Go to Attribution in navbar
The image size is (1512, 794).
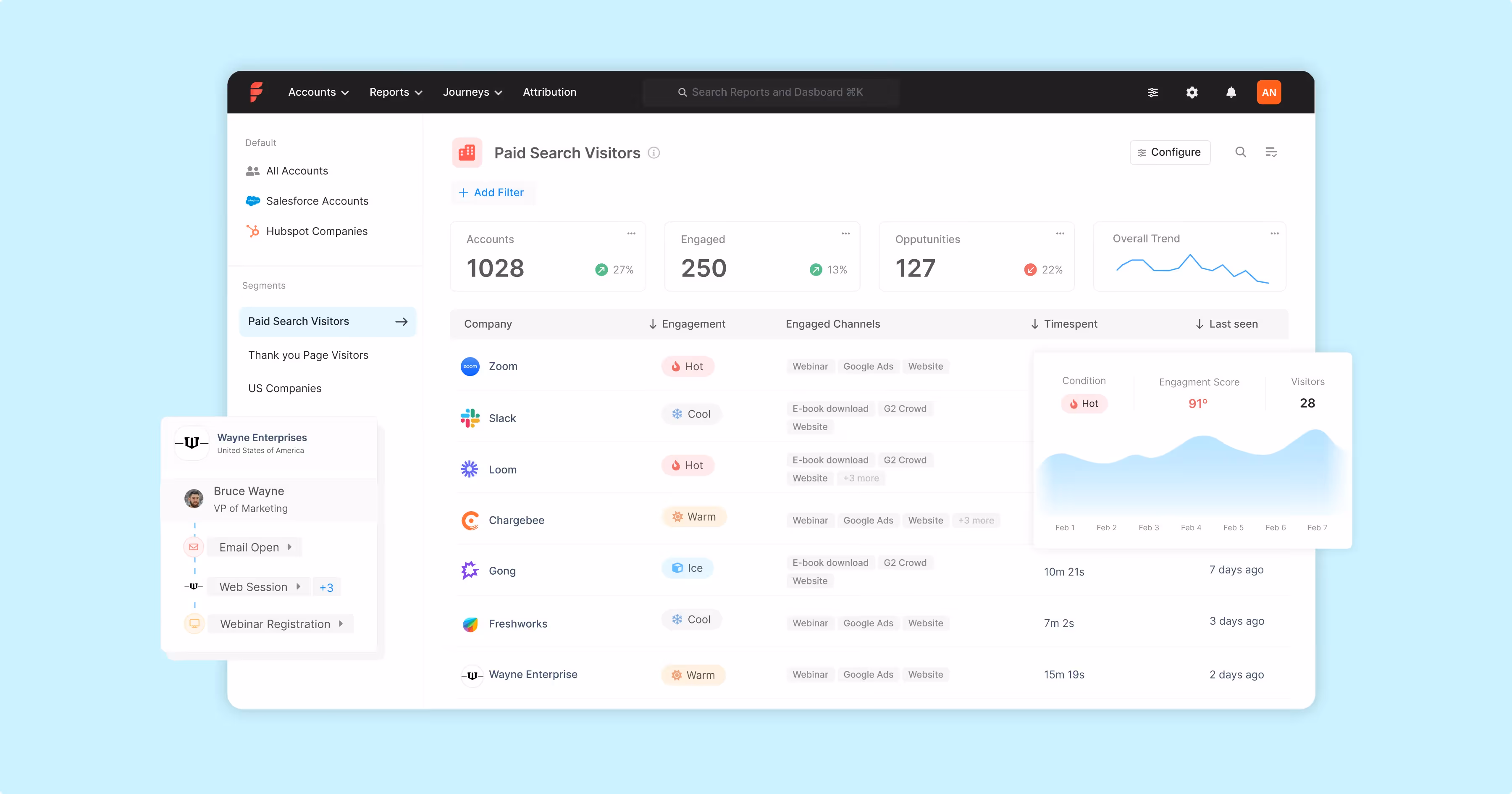point(549,92)
